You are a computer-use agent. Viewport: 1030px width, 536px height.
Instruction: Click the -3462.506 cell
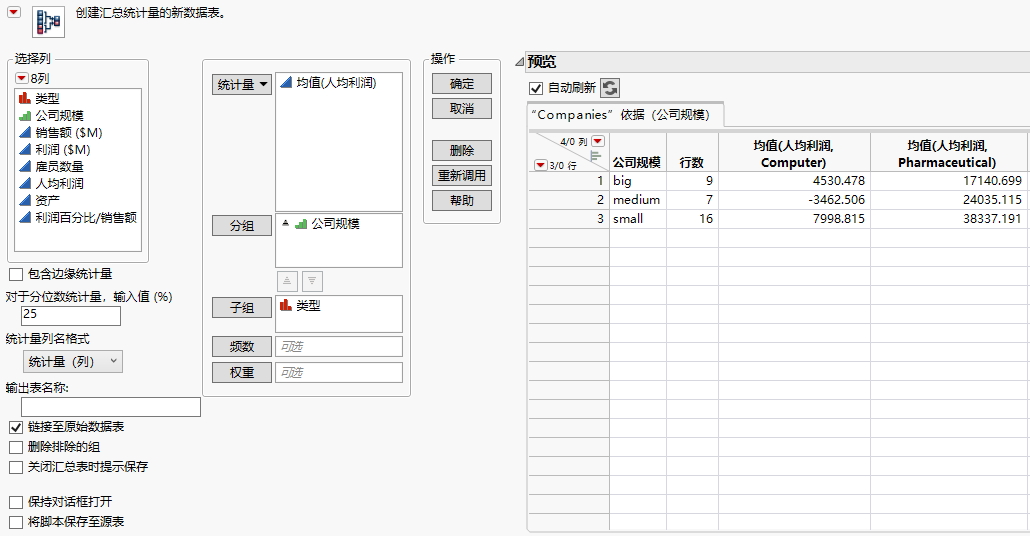pos(795,200)
